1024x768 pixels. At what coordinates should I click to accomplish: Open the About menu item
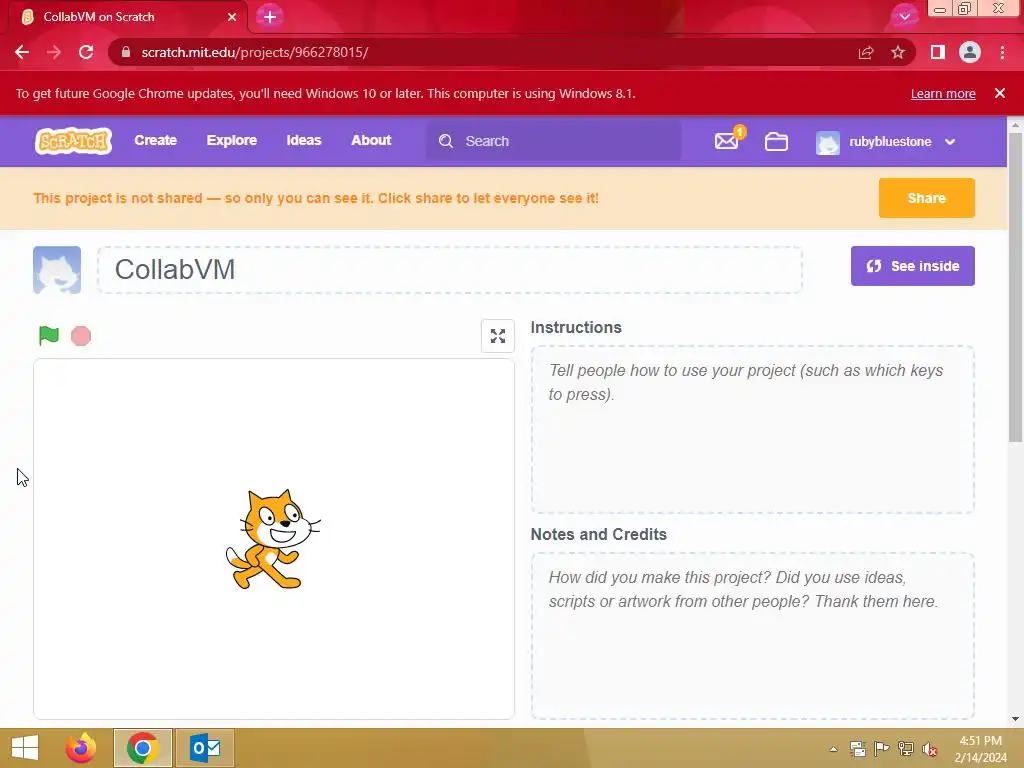(371, 140)
